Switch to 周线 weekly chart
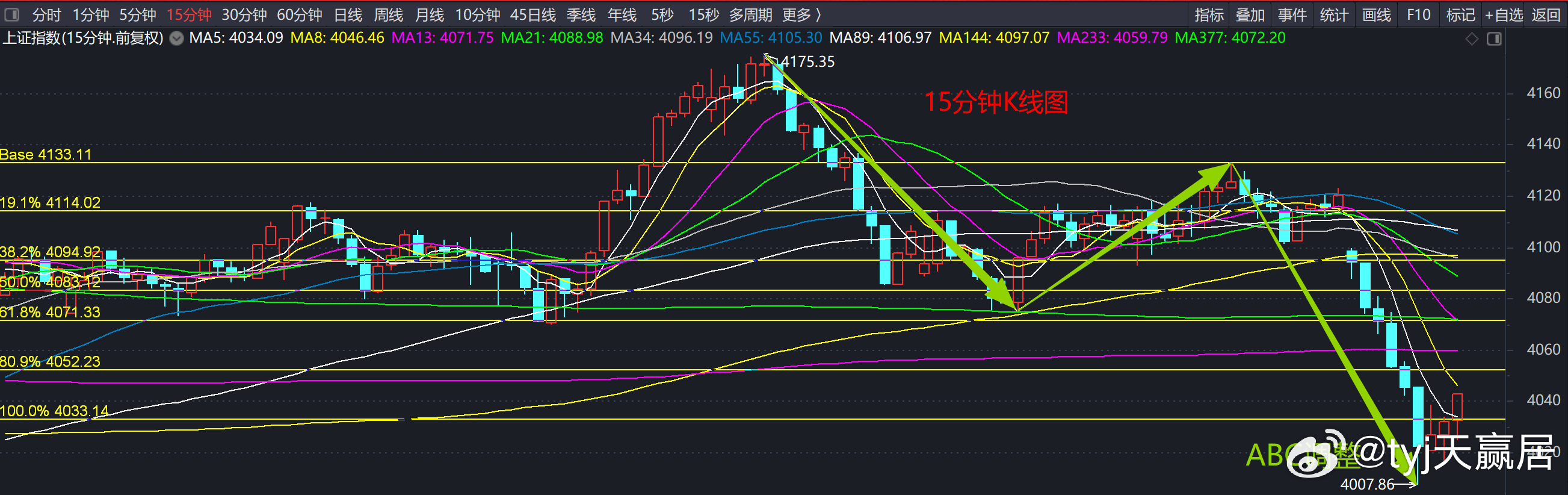 coord(388,14)
